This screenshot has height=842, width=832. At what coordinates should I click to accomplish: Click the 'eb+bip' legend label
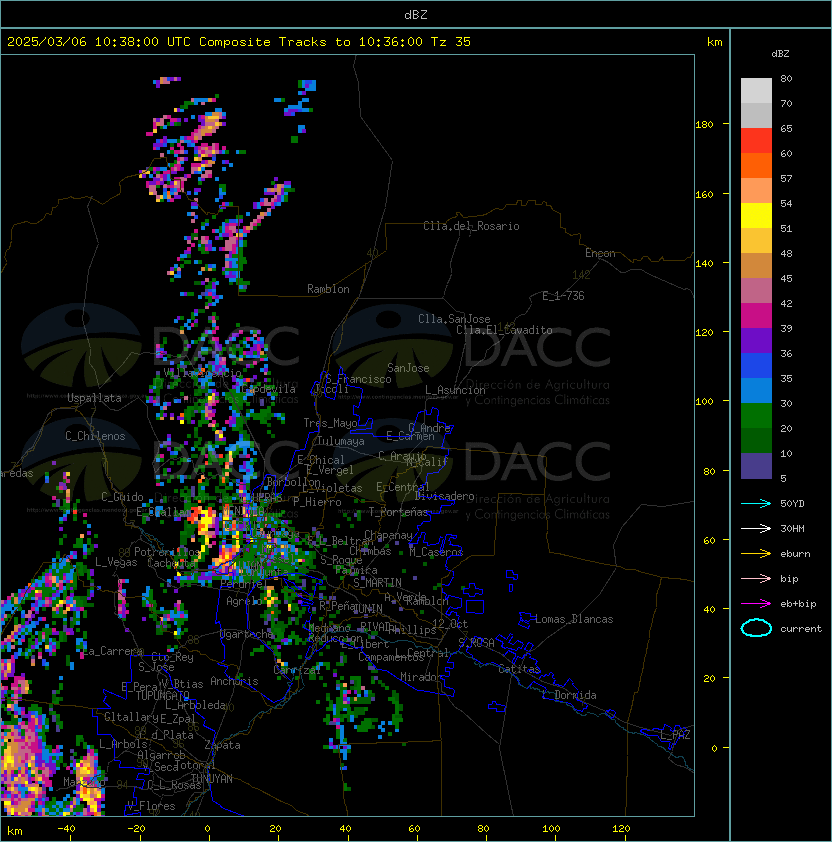[798, 604]
